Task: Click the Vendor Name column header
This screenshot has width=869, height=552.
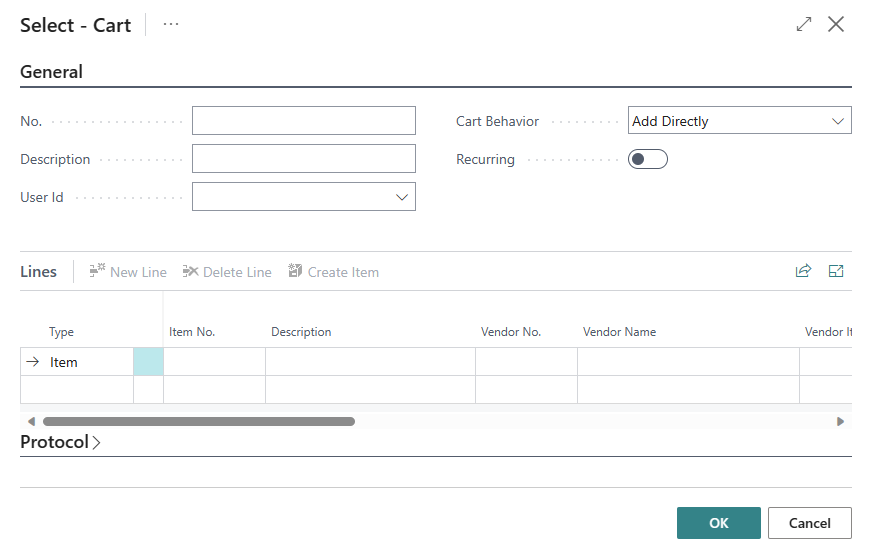Action: (619, 332)
